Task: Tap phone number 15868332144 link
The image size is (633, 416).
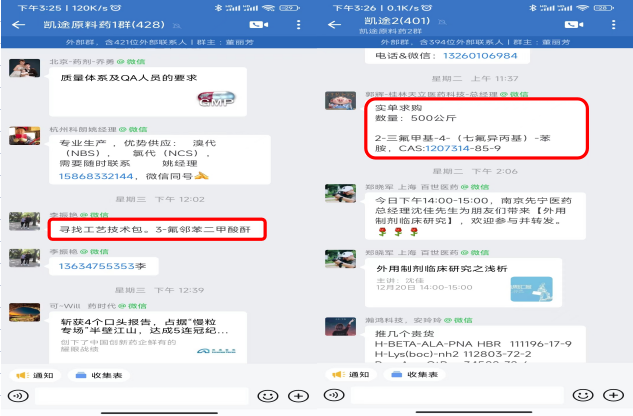Action: [x=96, y=176]
